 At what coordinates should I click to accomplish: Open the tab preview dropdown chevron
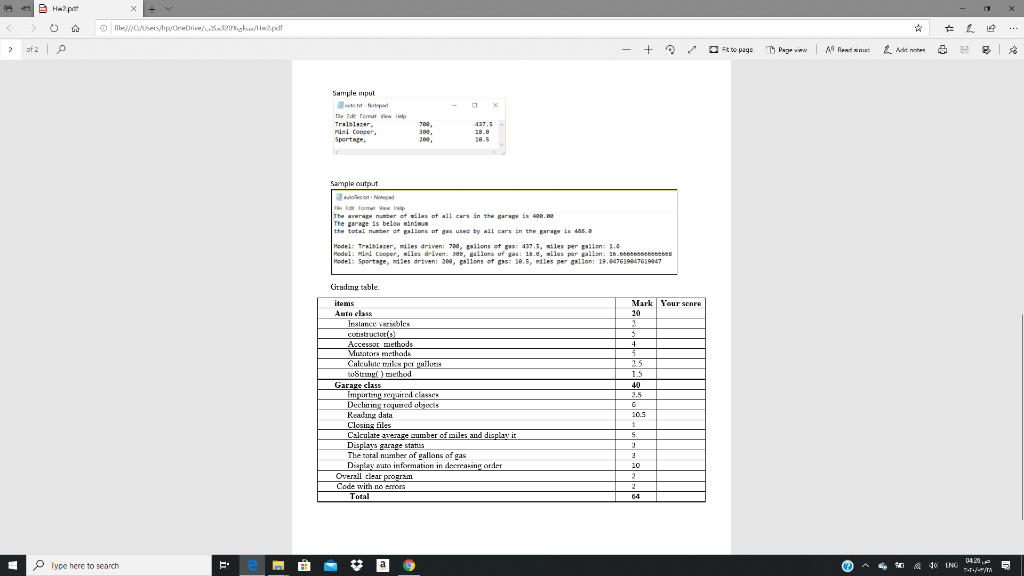click(168, 8)
